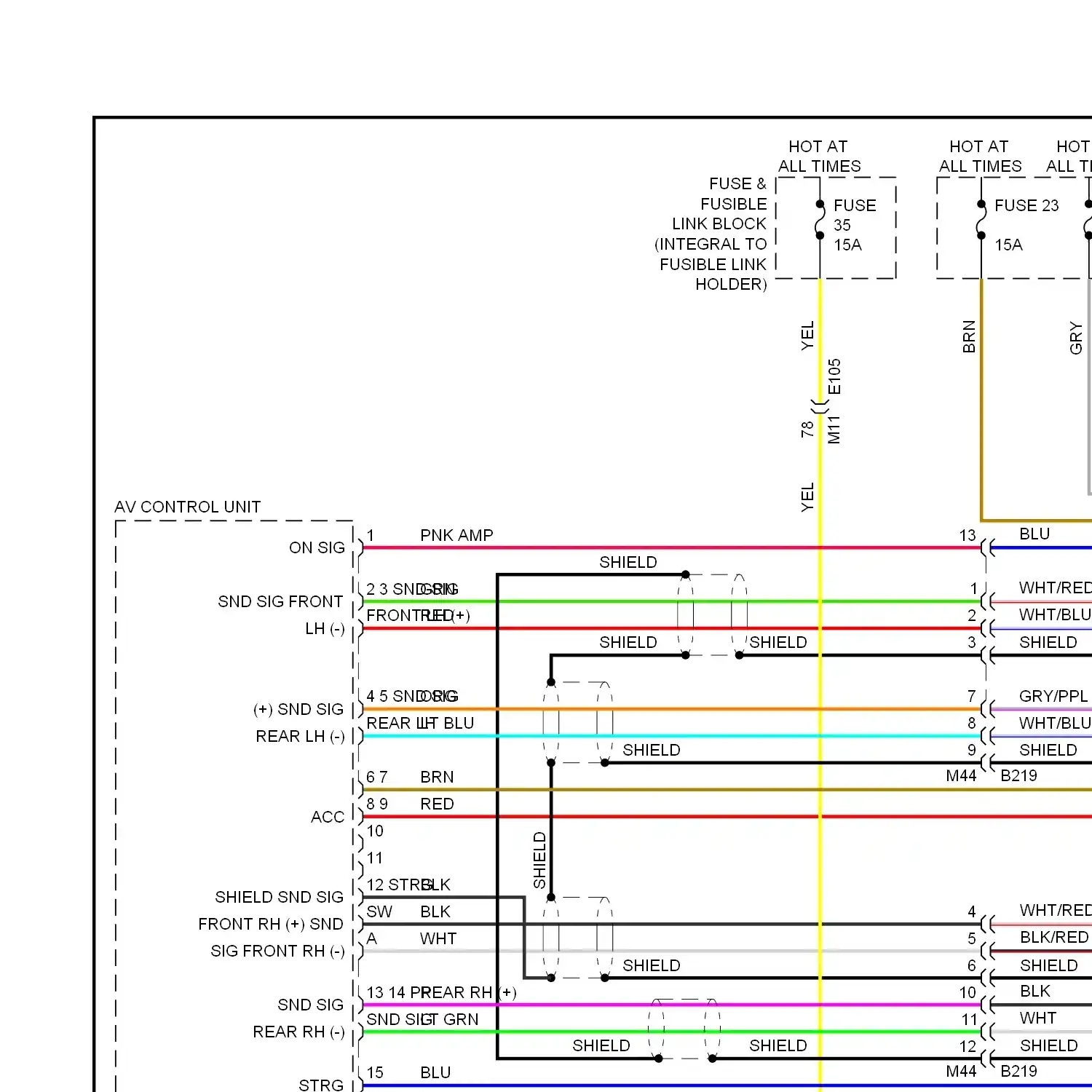The height and width of the screenshot is (1092, 1092).
Task: Click the "HOT AT ALL TIMES" heading above FUSE 23
Action: (x=980, y=157)
